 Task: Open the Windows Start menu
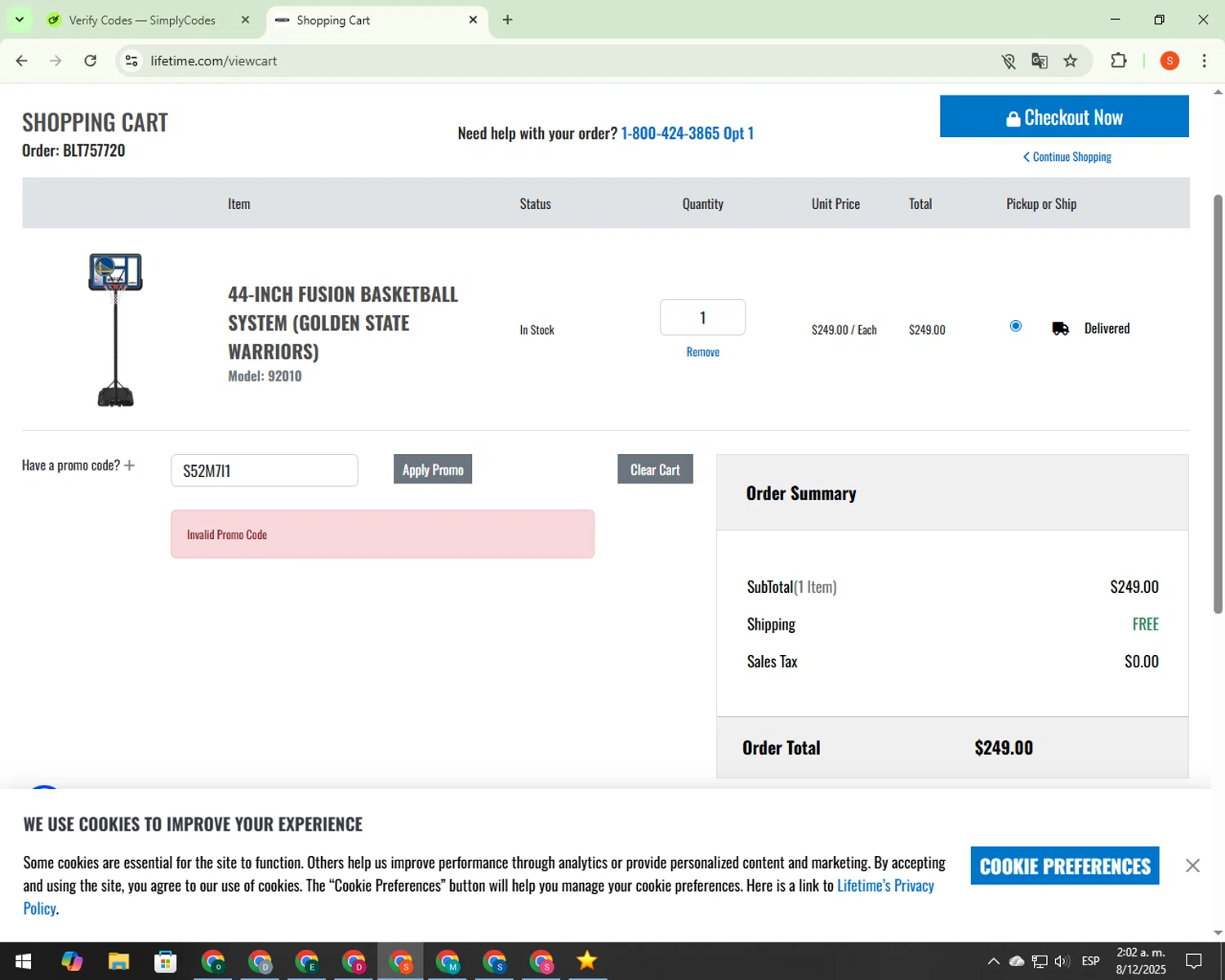click(x=23, y=961)
